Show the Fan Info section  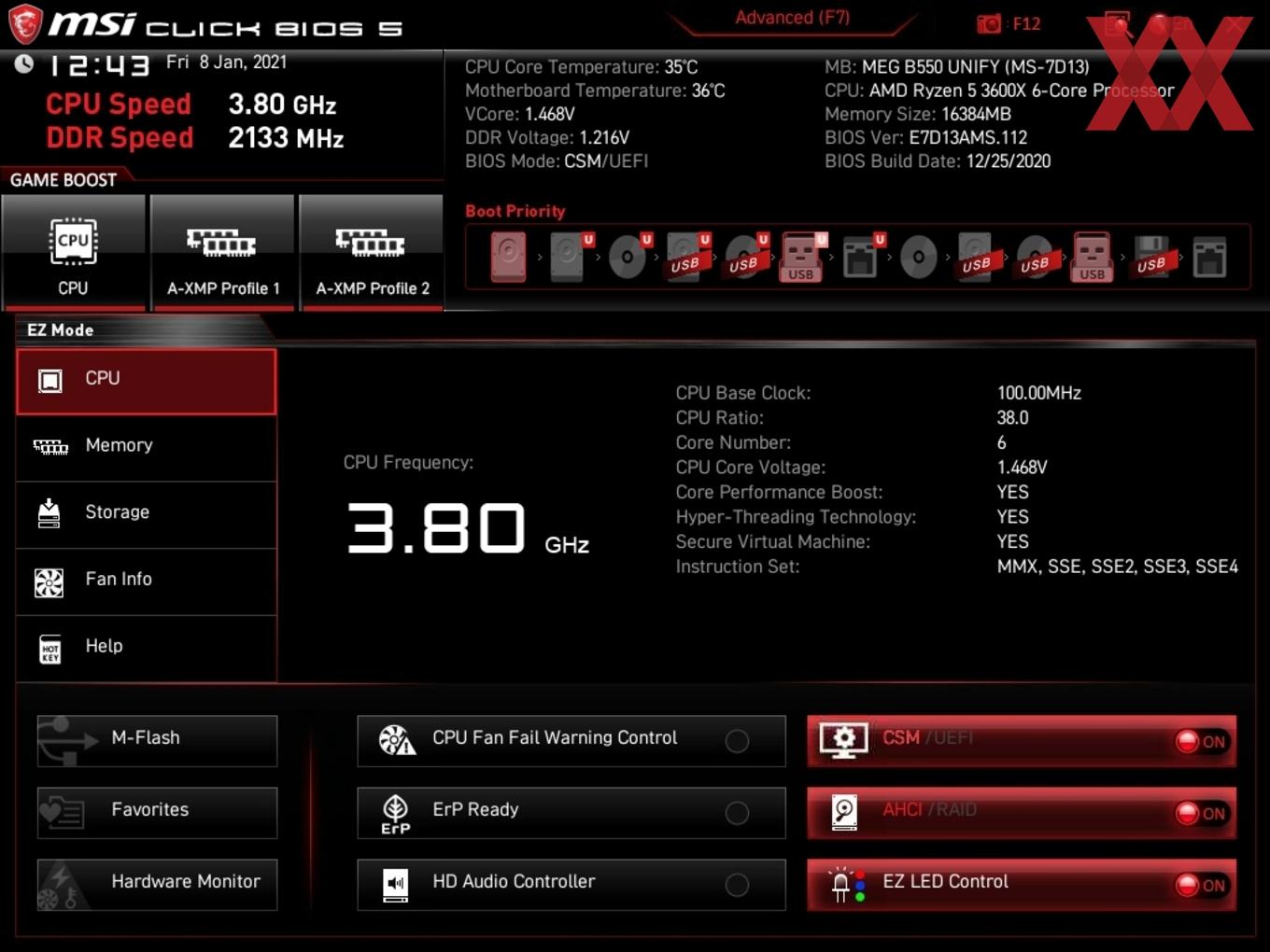(146, 581)
